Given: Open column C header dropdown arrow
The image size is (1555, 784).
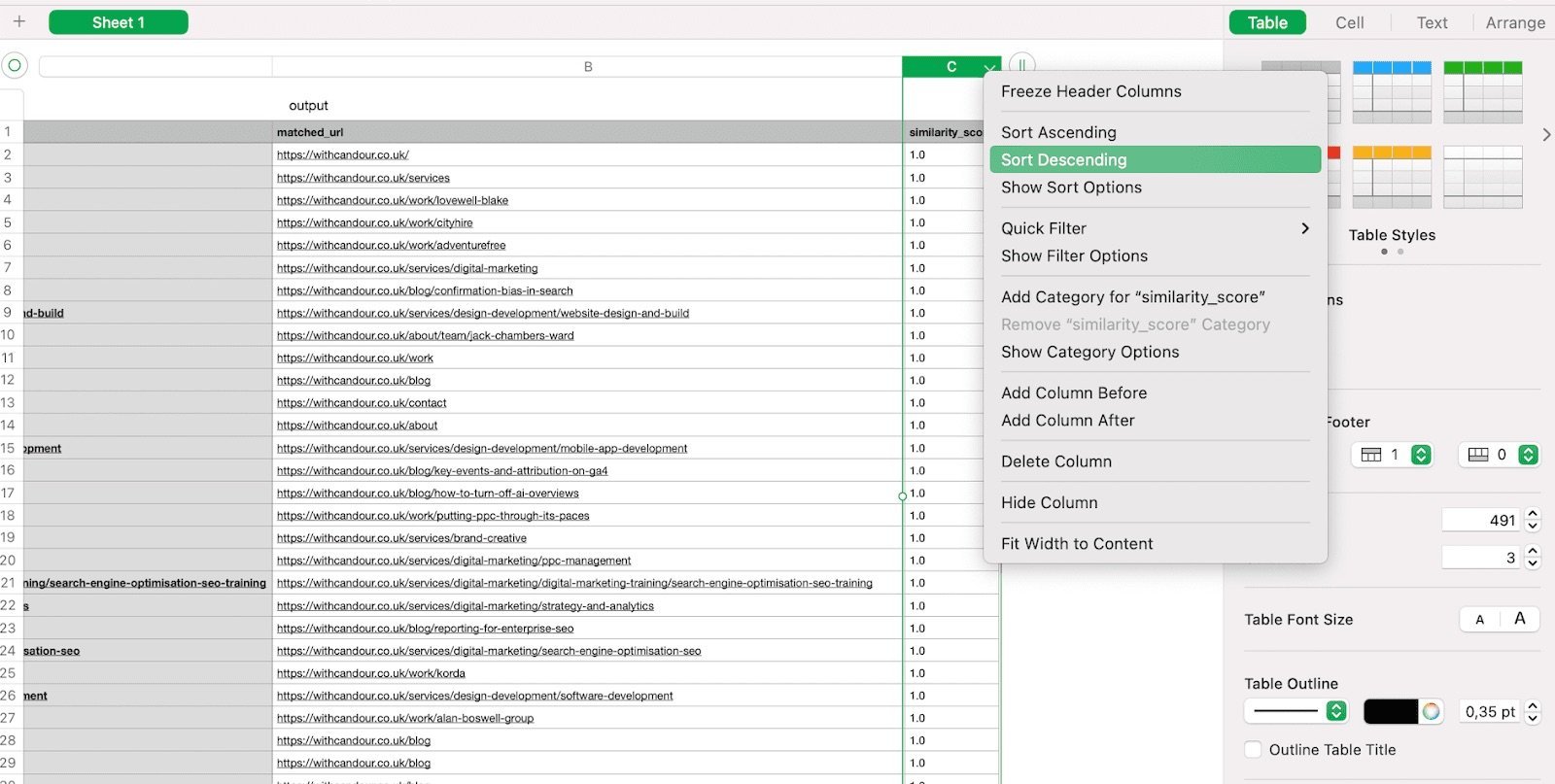Looking at the screenshot, I should pyautogui.click(x=989, y=67).
